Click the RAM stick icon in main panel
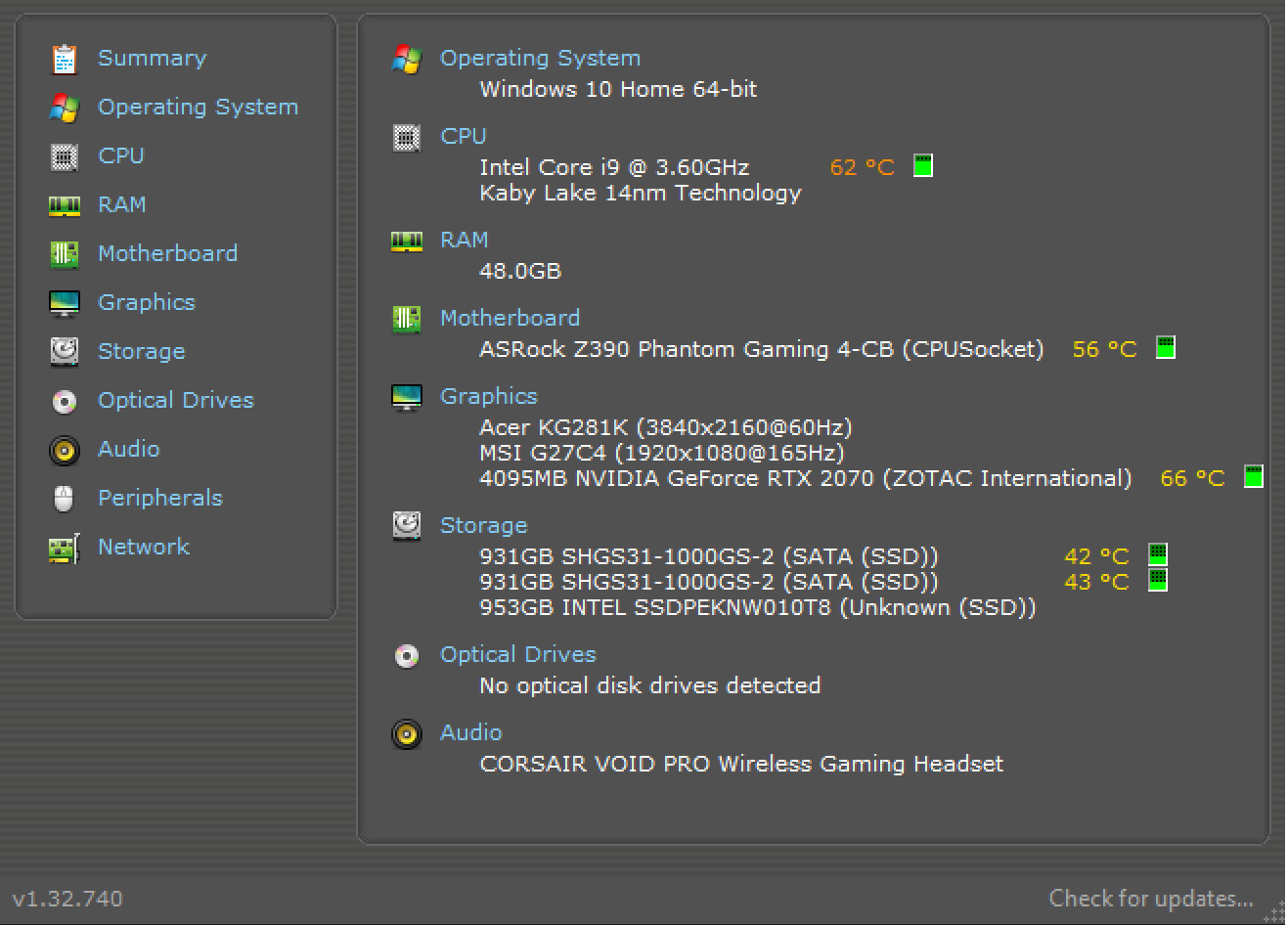This screenshot has height=925, width=1288. click(407, 241)
